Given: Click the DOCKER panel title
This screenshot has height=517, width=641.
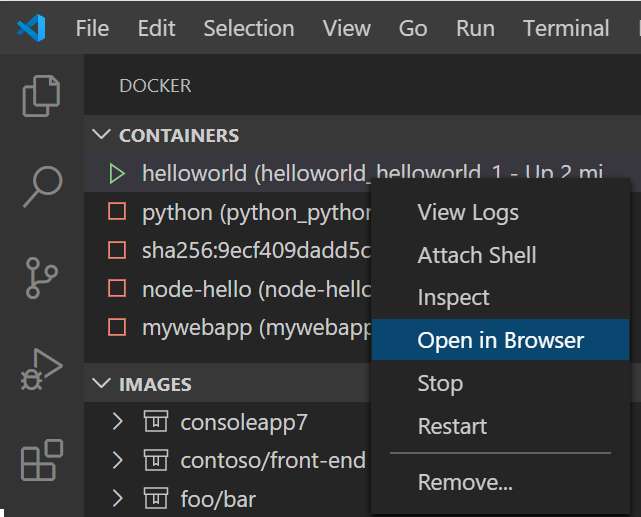Looking at the screenshot, I should click(x=155, y=86).
